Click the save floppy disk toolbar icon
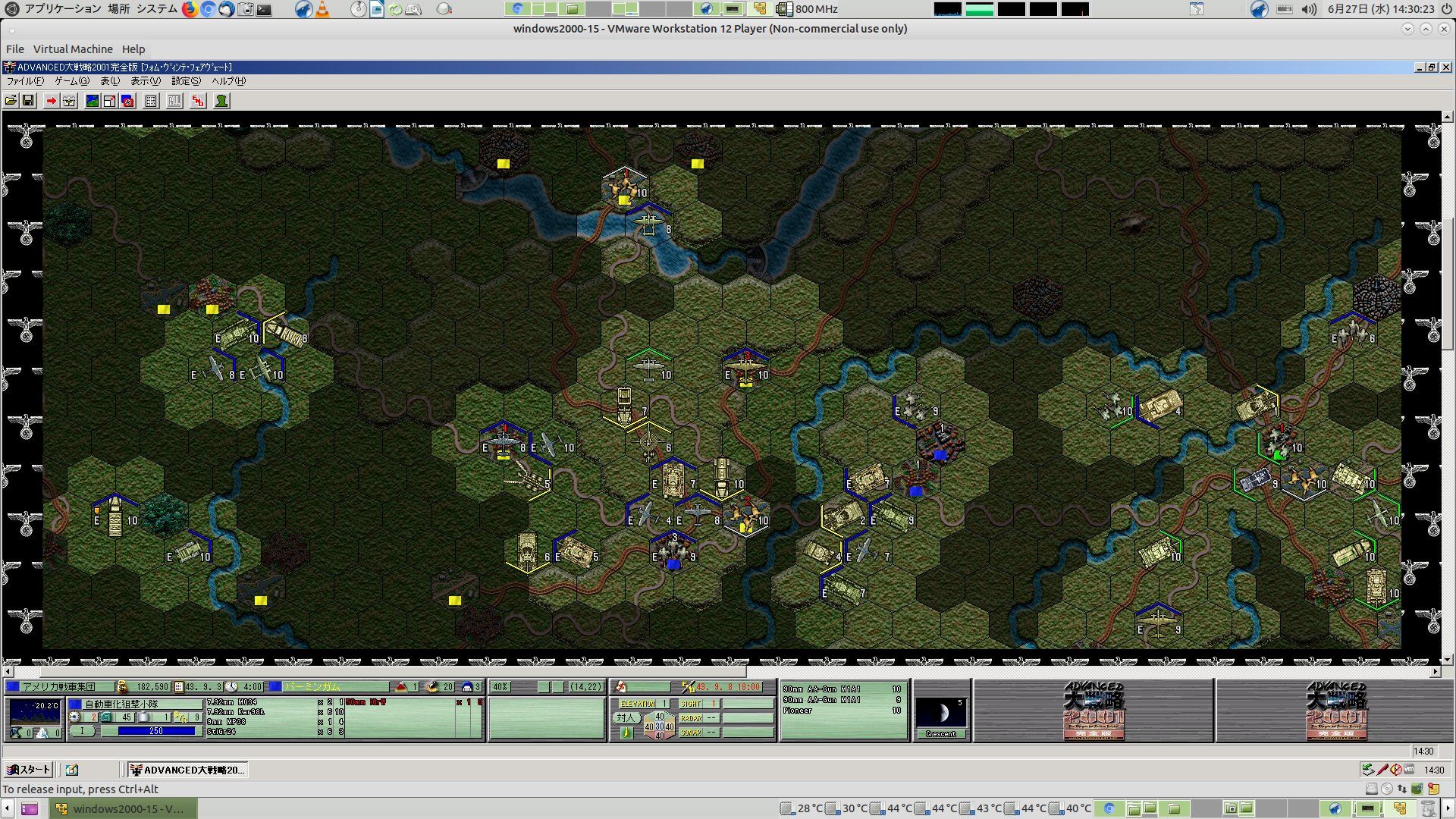Viewport: 1456px width, 819px height. [x=28, y=101]
